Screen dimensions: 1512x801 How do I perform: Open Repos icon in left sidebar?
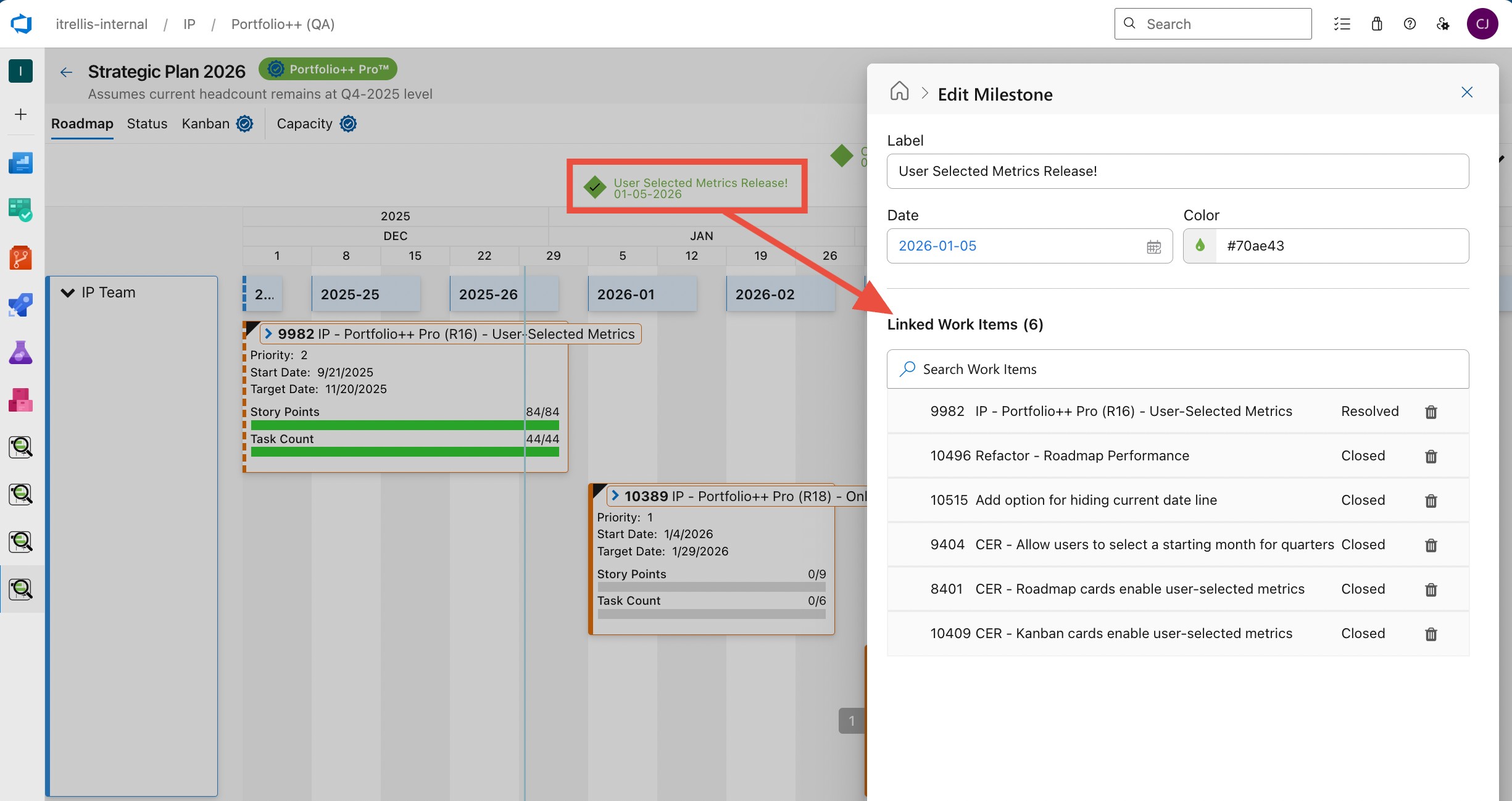(20, 257)
